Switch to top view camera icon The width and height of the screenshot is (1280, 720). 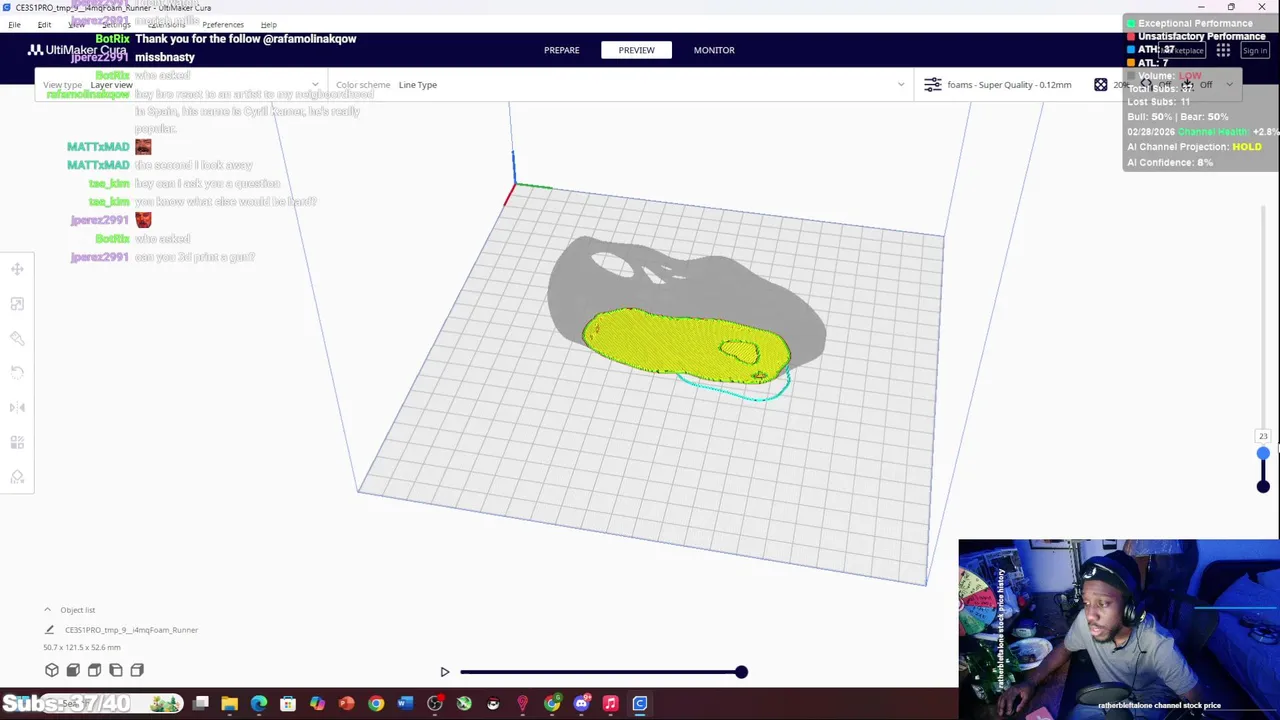click(x=94, y=670)
